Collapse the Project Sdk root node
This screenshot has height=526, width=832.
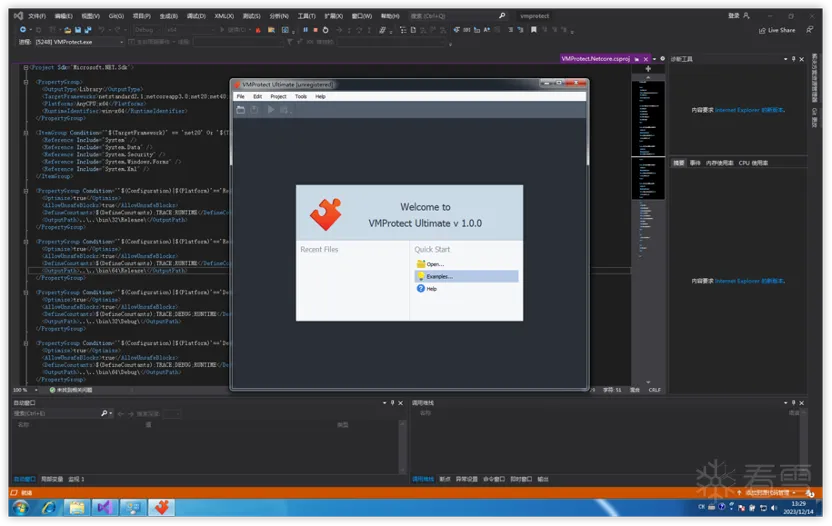25,67
